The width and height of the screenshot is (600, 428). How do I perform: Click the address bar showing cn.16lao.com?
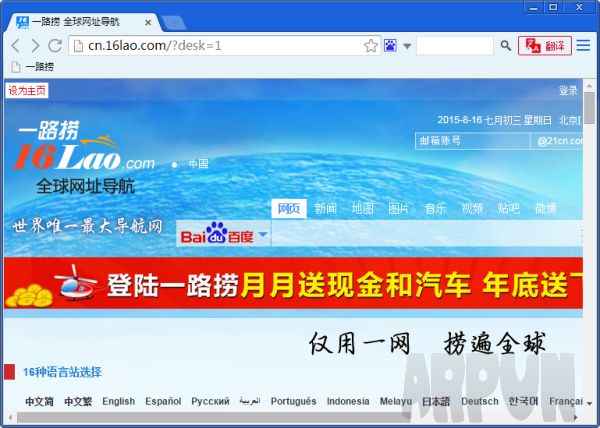coord(224,46)
